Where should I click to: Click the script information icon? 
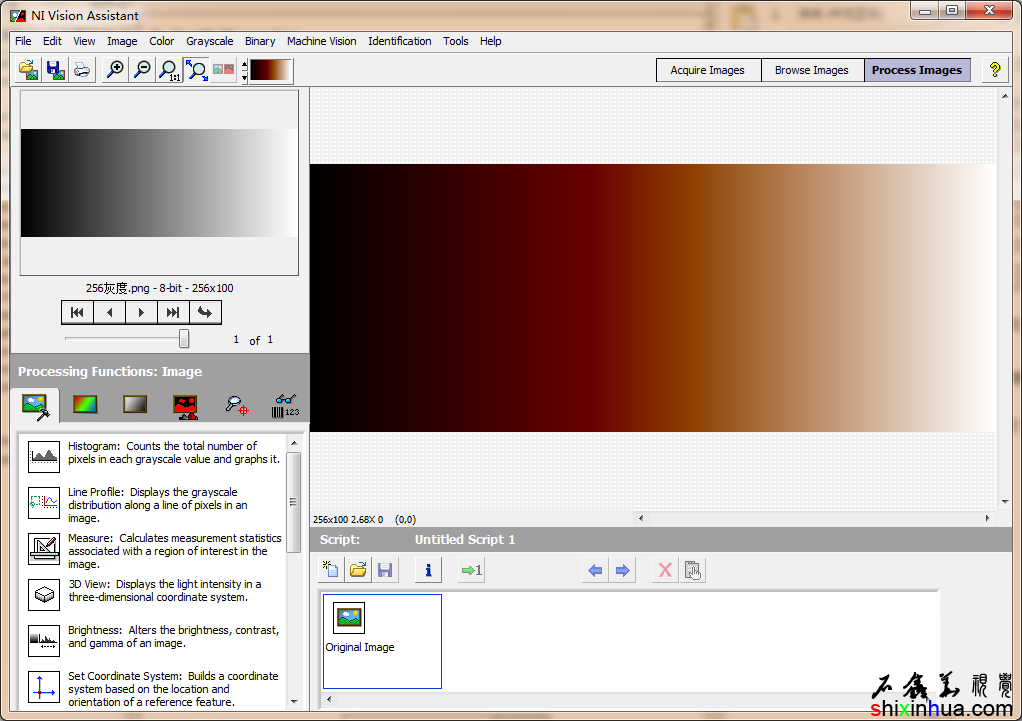[x=428, y=570]
